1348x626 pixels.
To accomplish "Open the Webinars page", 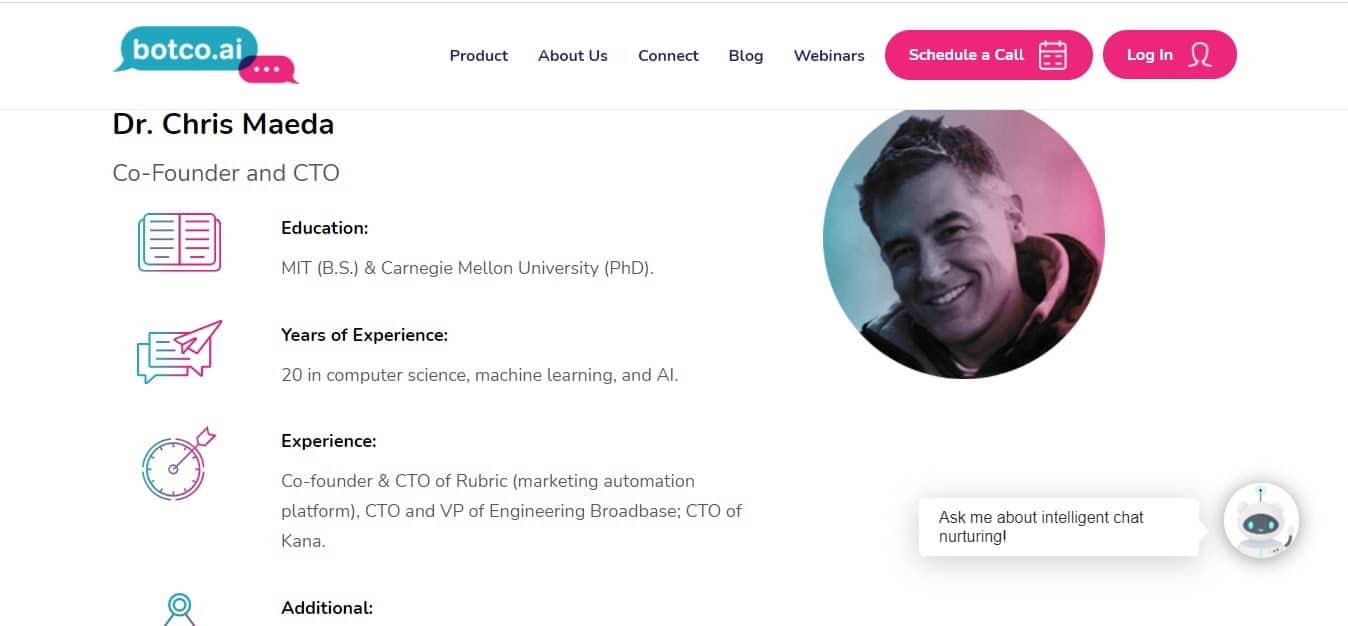I will 829,56.
